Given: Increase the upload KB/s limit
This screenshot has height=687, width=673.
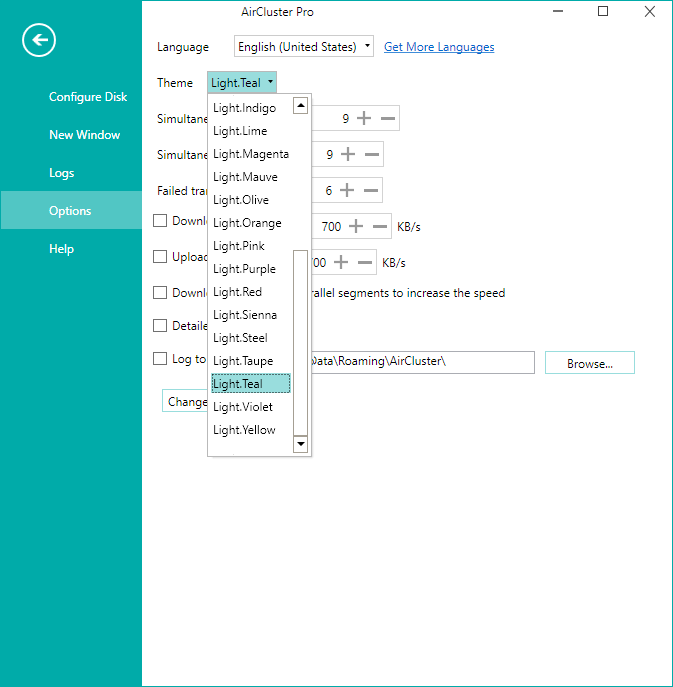Looking at the screenshot, I should point(341,262).
